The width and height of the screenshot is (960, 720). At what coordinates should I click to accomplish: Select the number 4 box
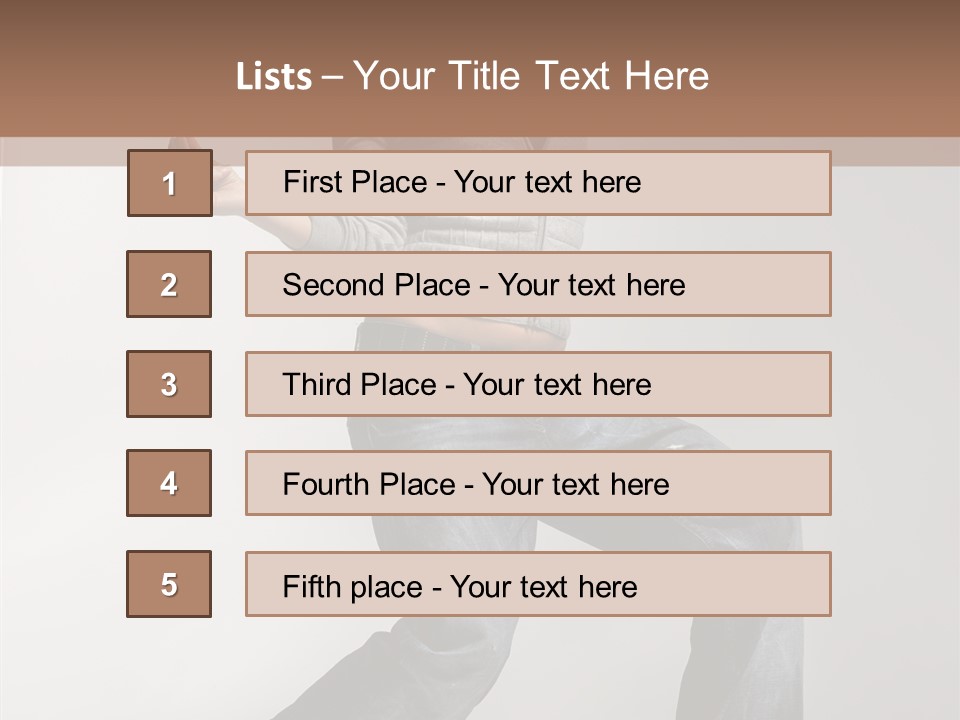pos(169,483)
